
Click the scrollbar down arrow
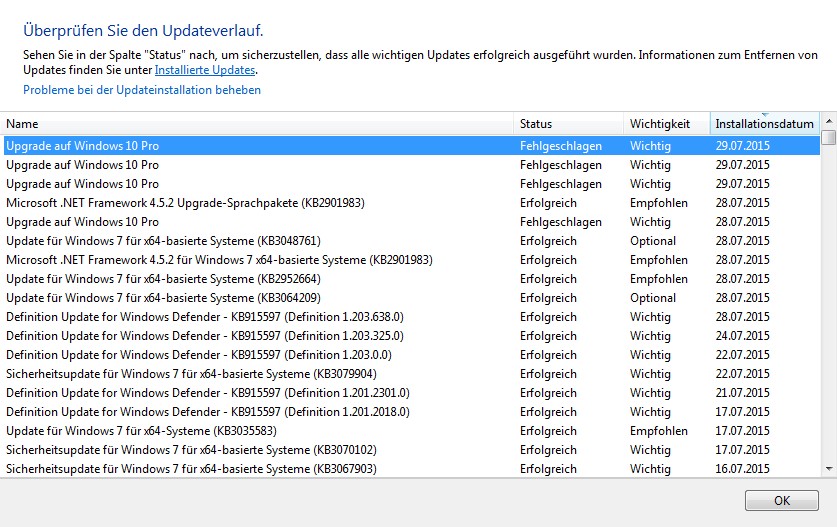pos(828,469)
